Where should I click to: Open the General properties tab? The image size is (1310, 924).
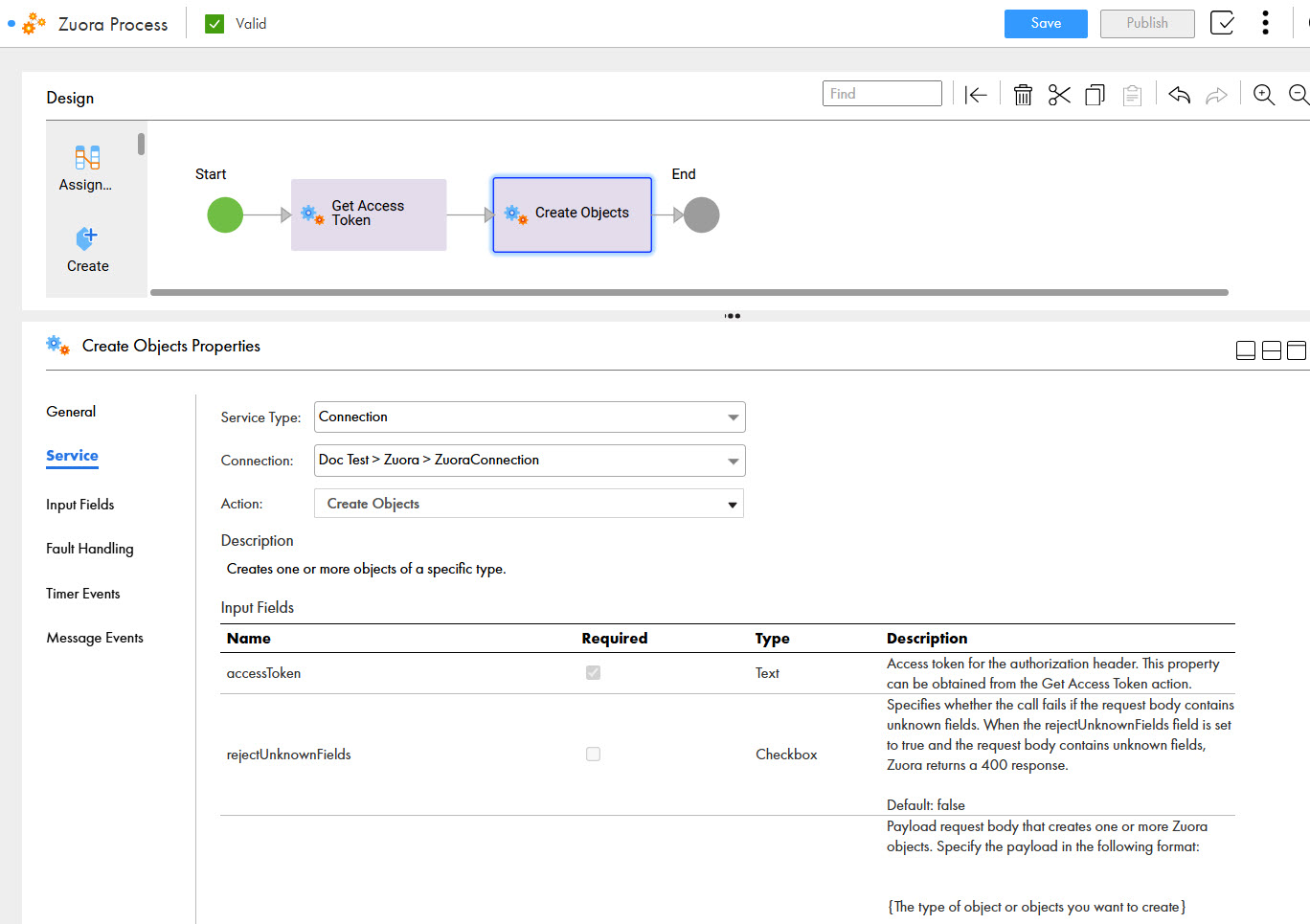coord(71,412)
